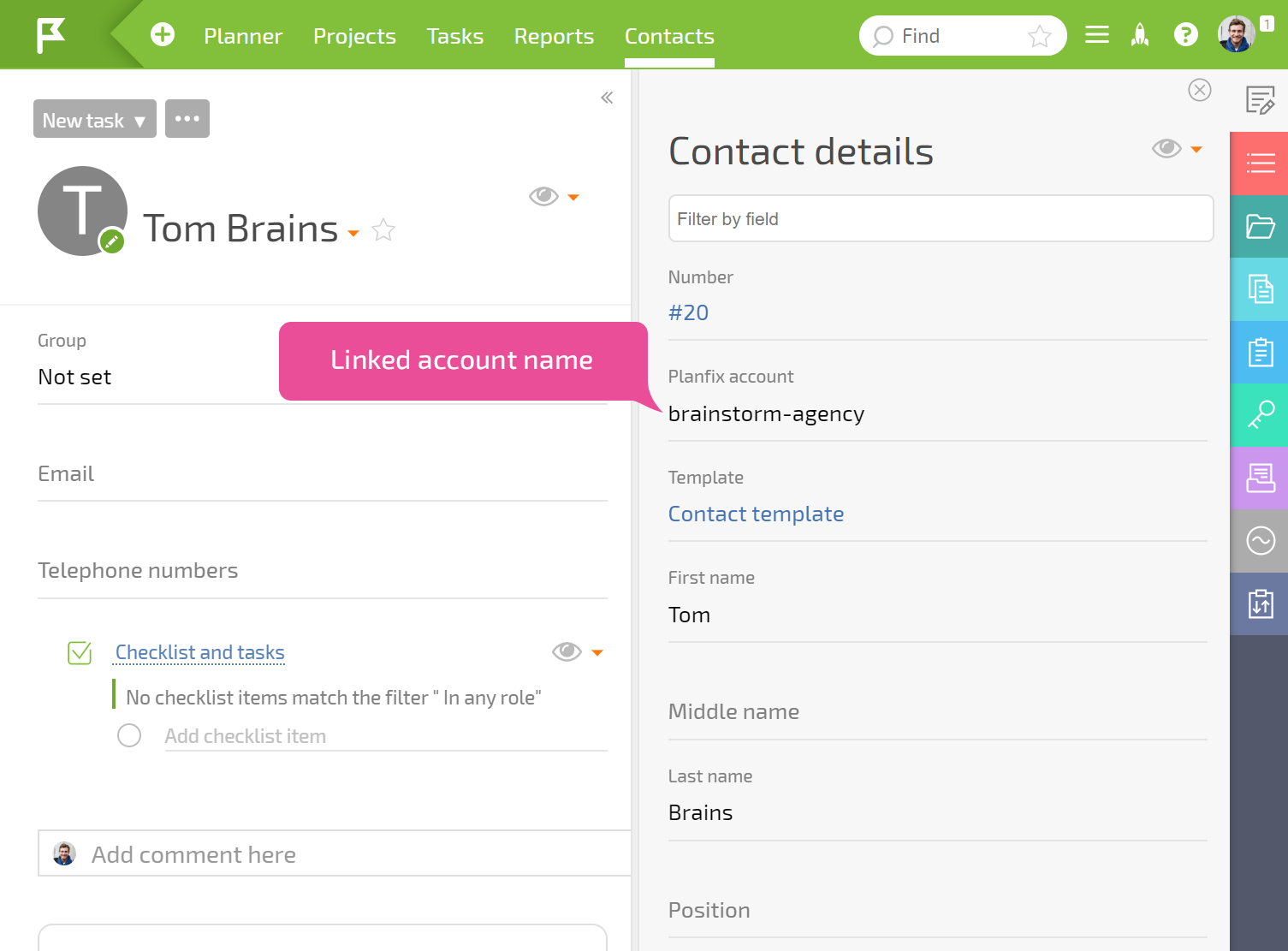Click the key sidebar icon
The image size is (1288, 951).
click(x=1260, y=415)
